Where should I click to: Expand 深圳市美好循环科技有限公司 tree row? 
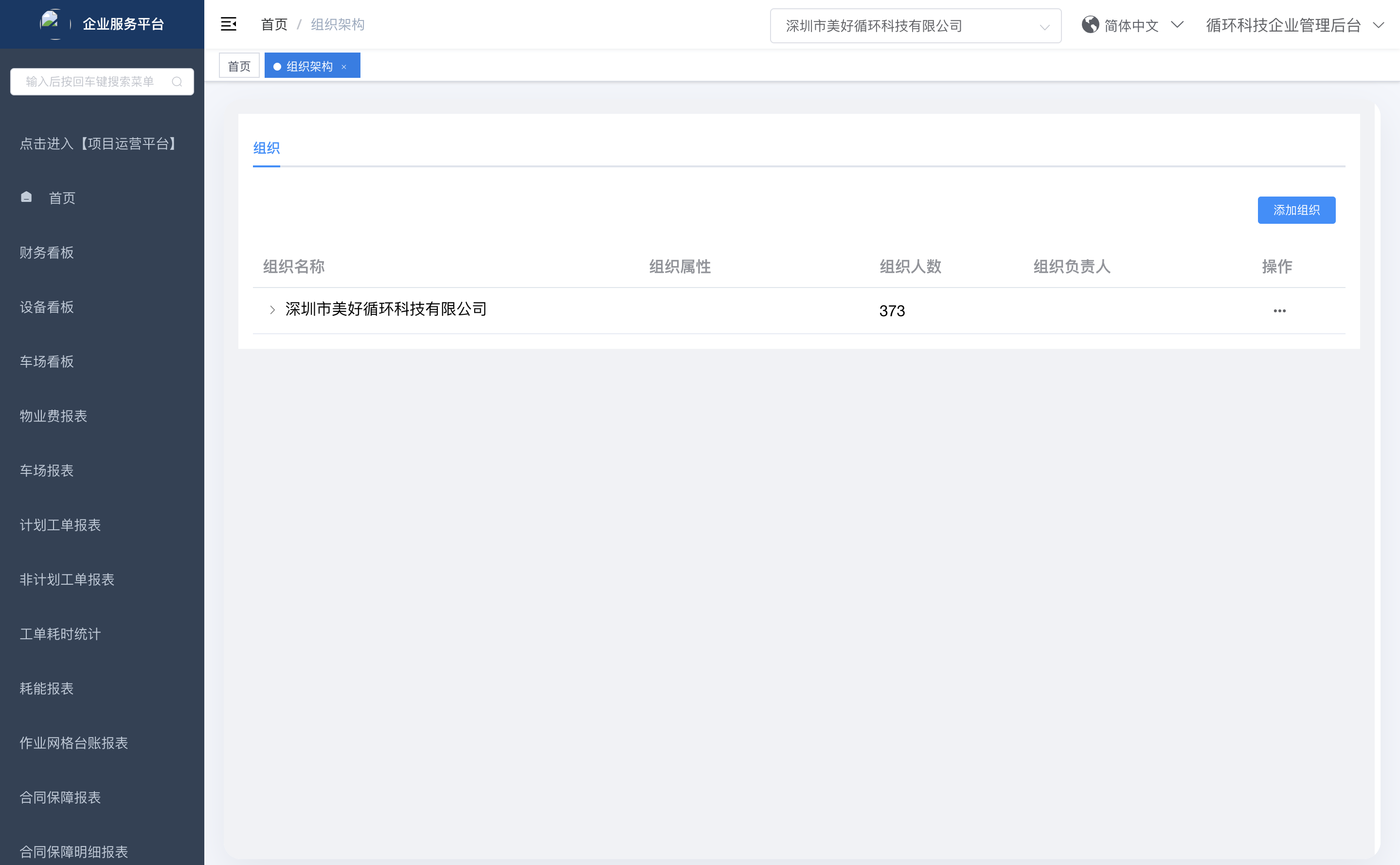tap(272, 309)
